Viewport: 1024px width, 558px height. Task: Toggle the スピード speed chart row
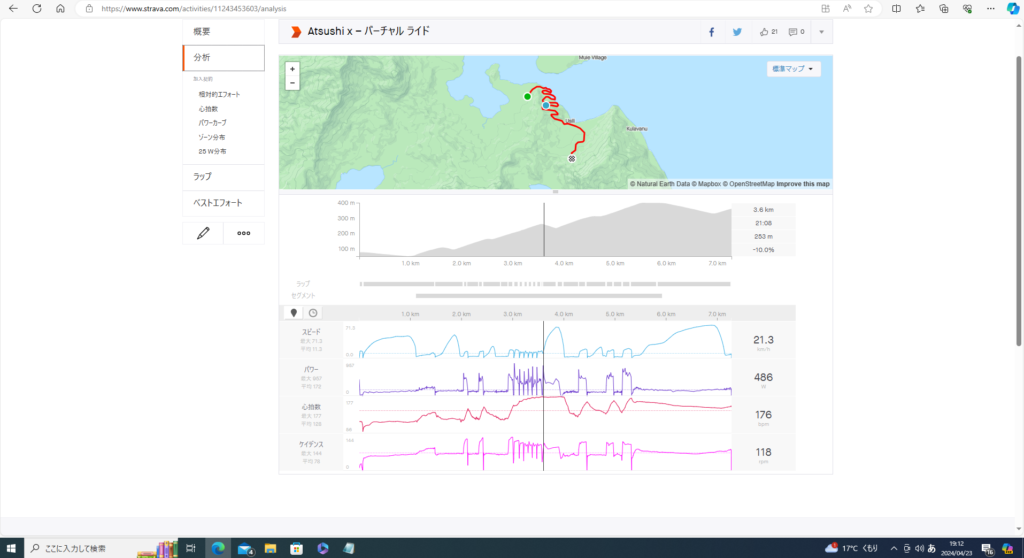pos(311,332)
